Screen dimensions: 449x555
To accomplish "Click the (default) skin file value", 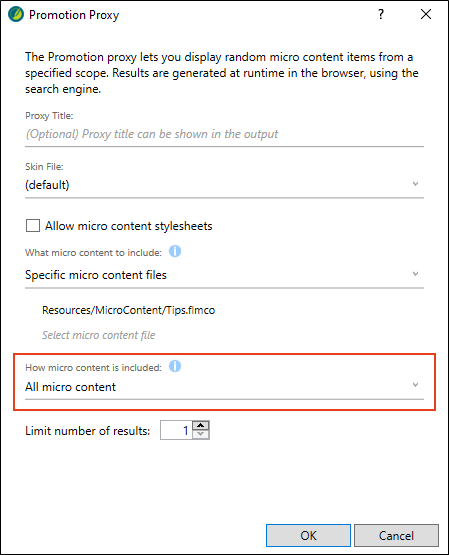I will (47, 185).
